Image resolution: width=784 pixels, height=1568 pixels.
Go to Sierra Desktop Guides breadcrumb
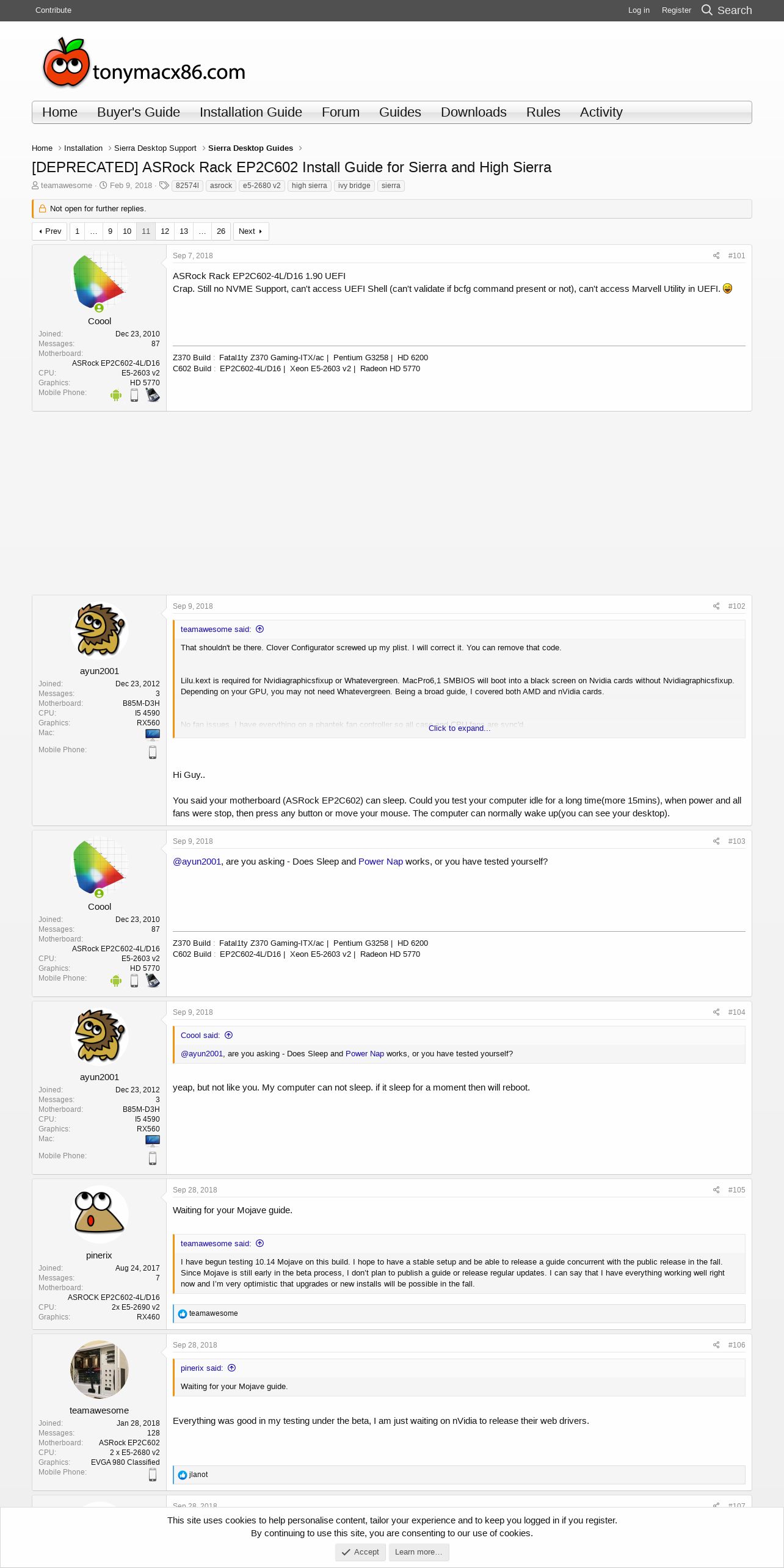point(250,148)
